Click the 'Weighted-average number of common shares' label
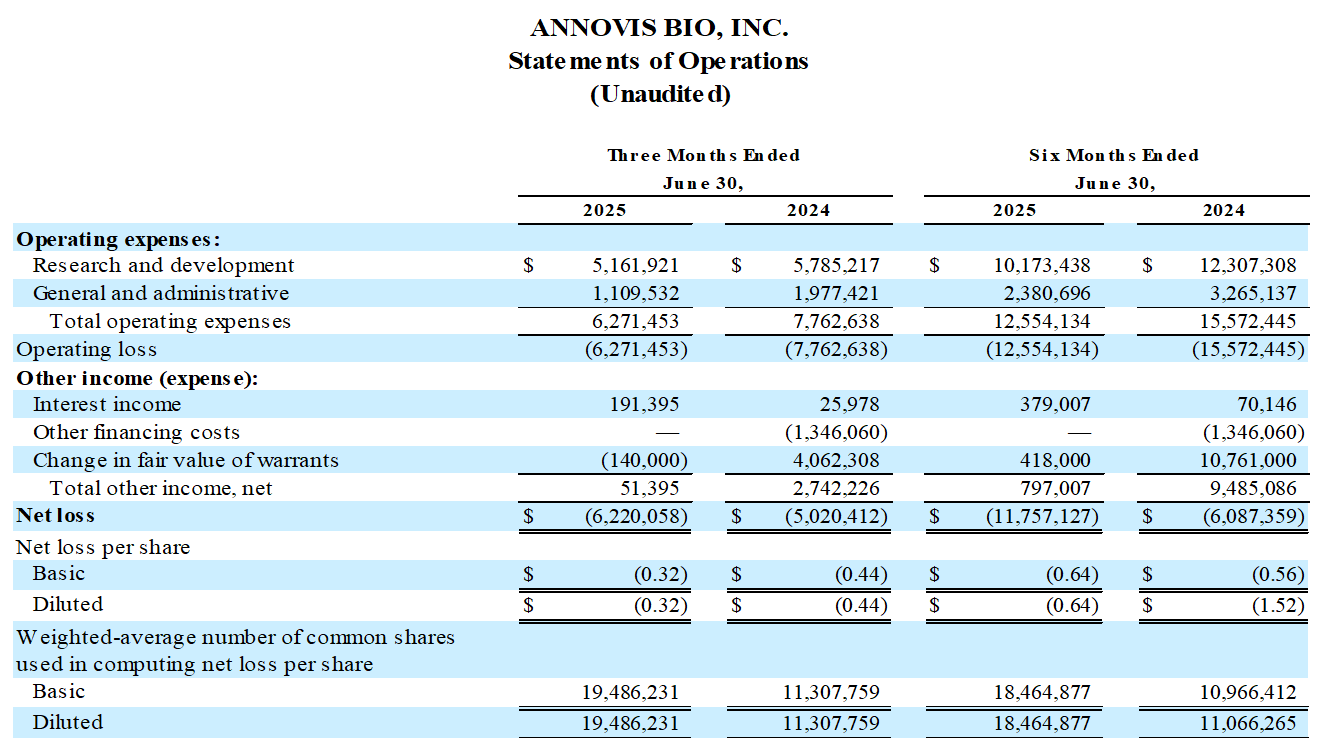Viewport: 1317px width, 741px height. 235,637
